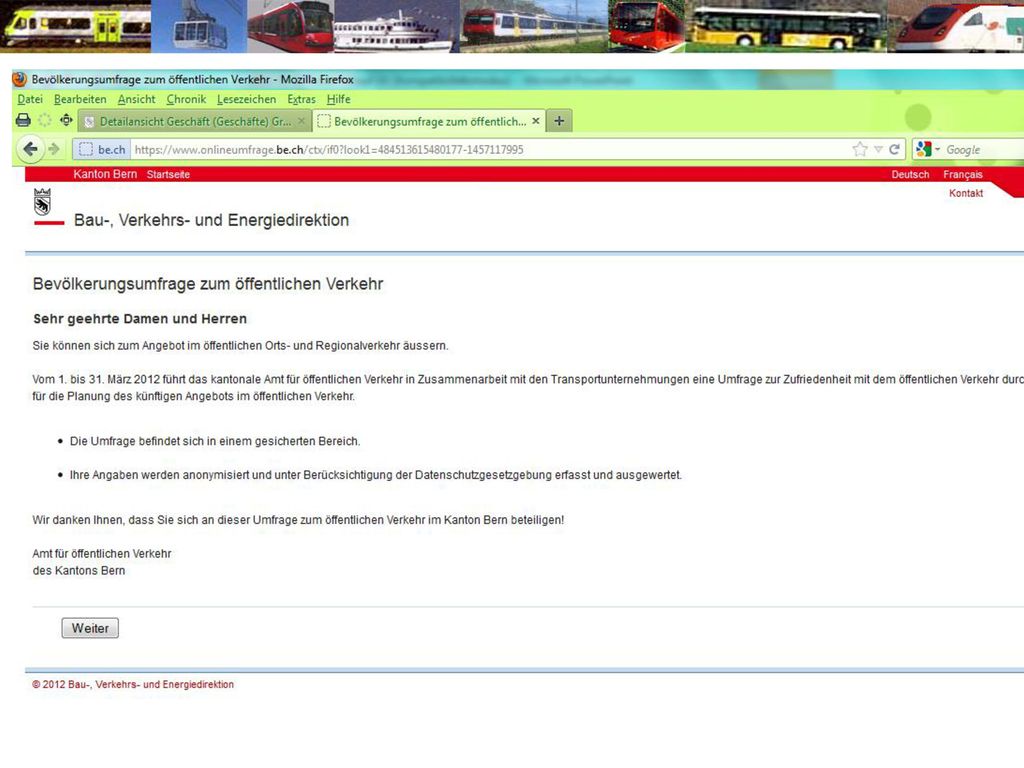Open the Ansicht menu

click(136, 99)
